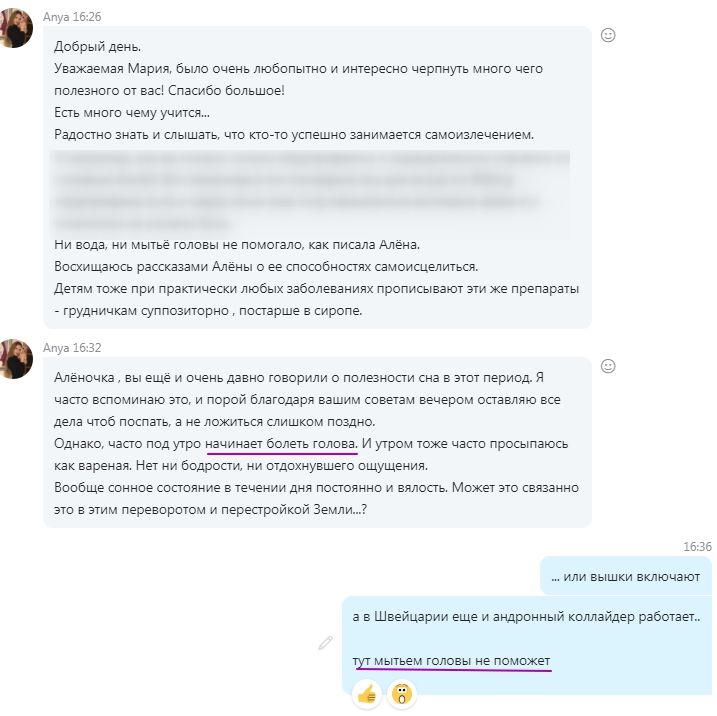Viewport: 717px width, 716px height.
Task: Click the 16:36 timestamp of outgoing message
Action: click(697, 547)
